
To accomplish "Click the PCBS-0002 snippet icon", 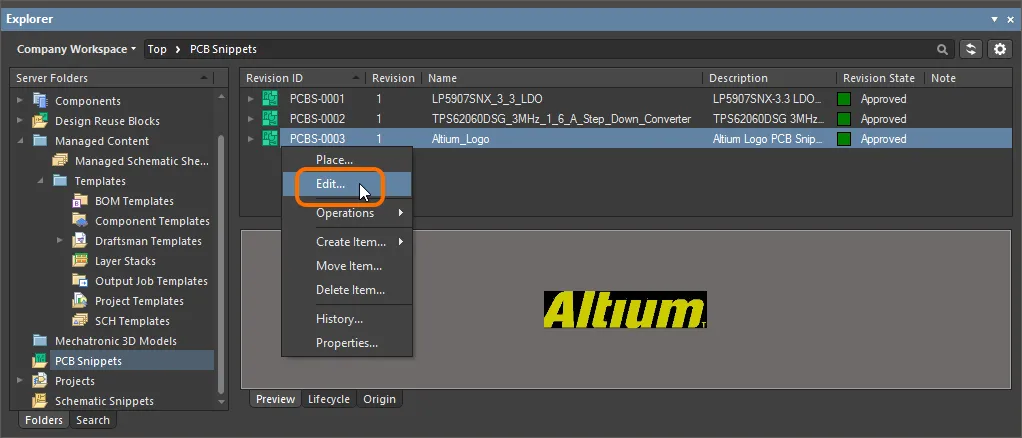I will pos(270,119).
